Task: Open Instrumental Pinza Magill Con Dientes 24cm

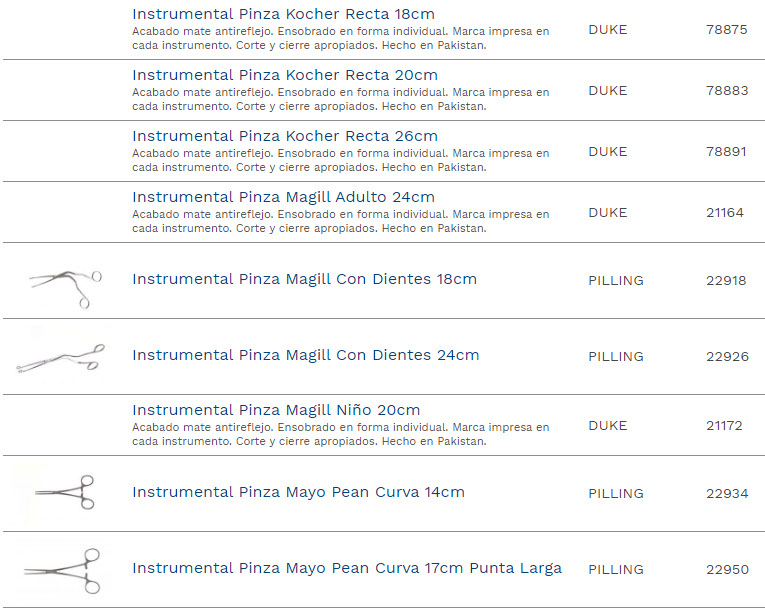Action: click(x=305, y=355)
